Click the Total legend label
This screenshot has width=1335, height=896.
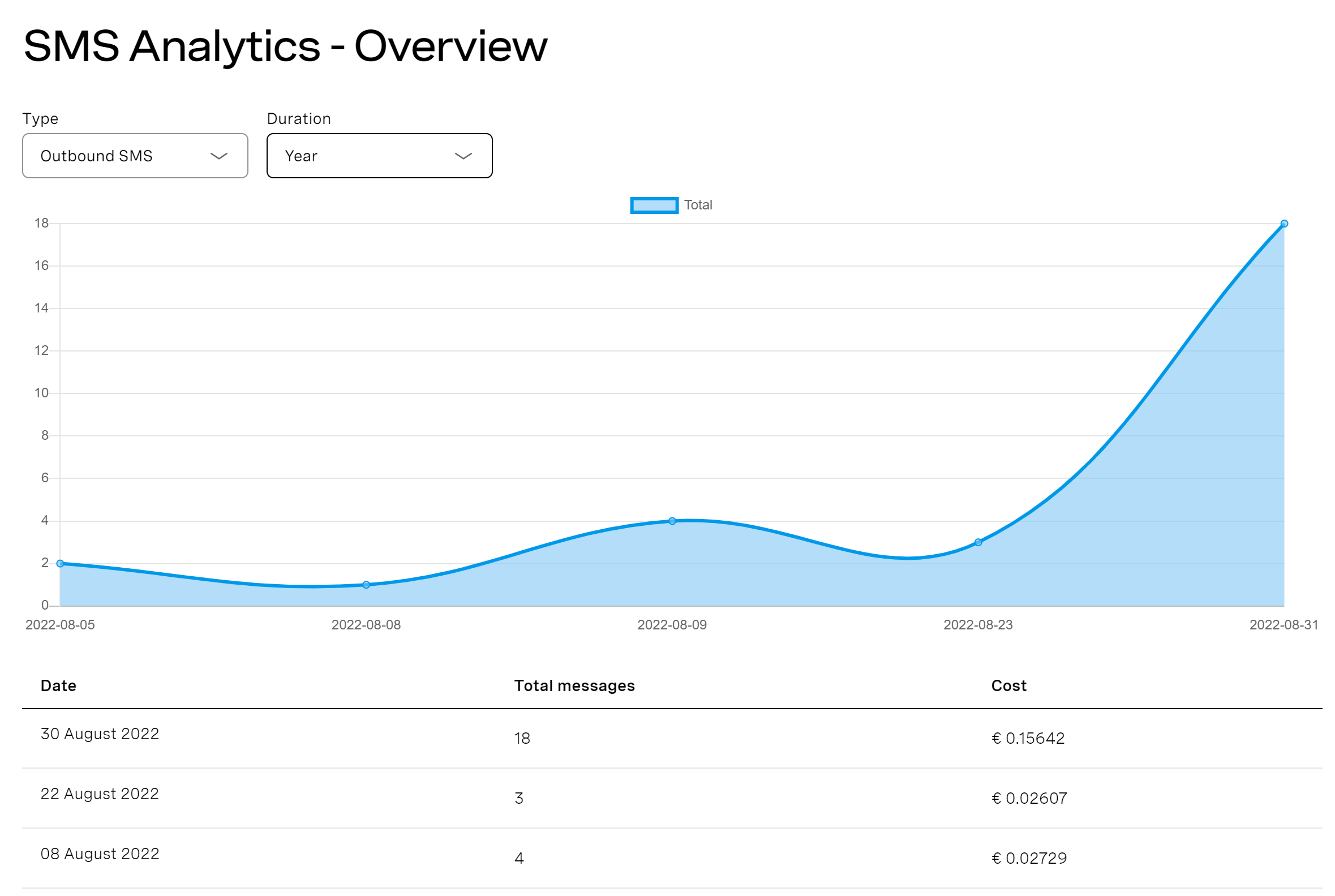(698, 205)
